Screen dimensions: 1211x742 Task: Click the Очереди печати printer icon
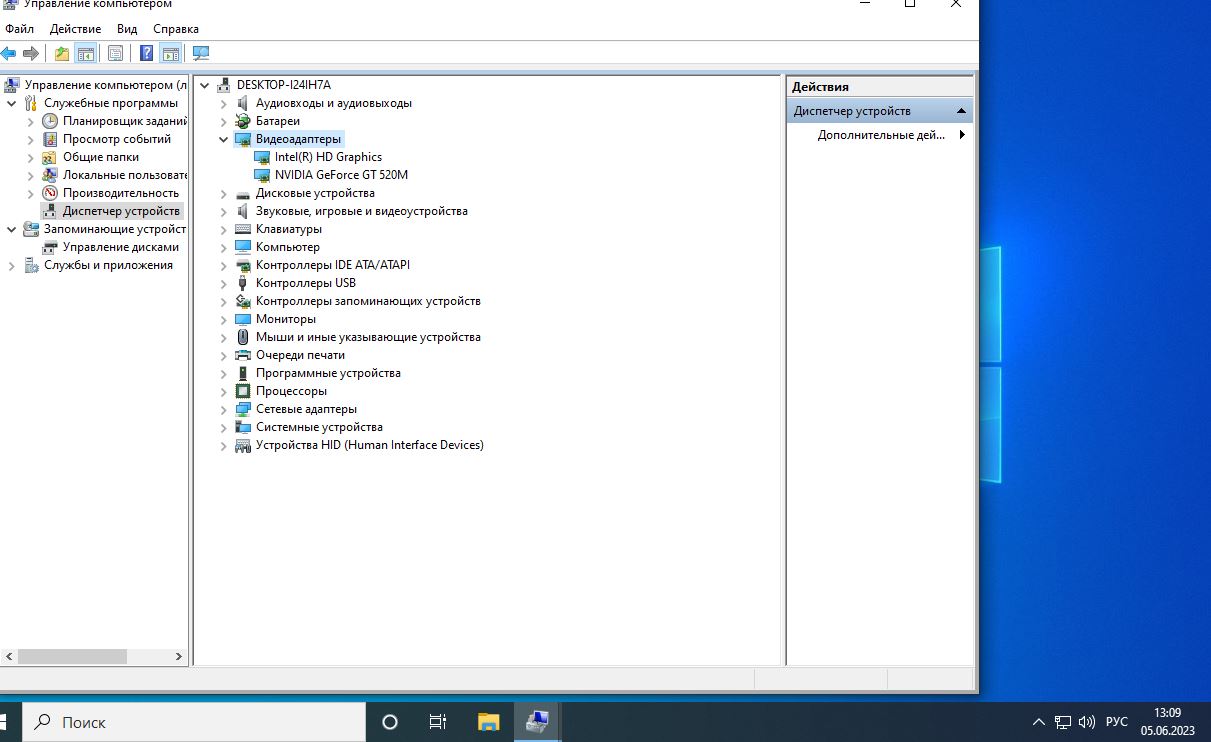pyautogui.click(x=243, y=355)
